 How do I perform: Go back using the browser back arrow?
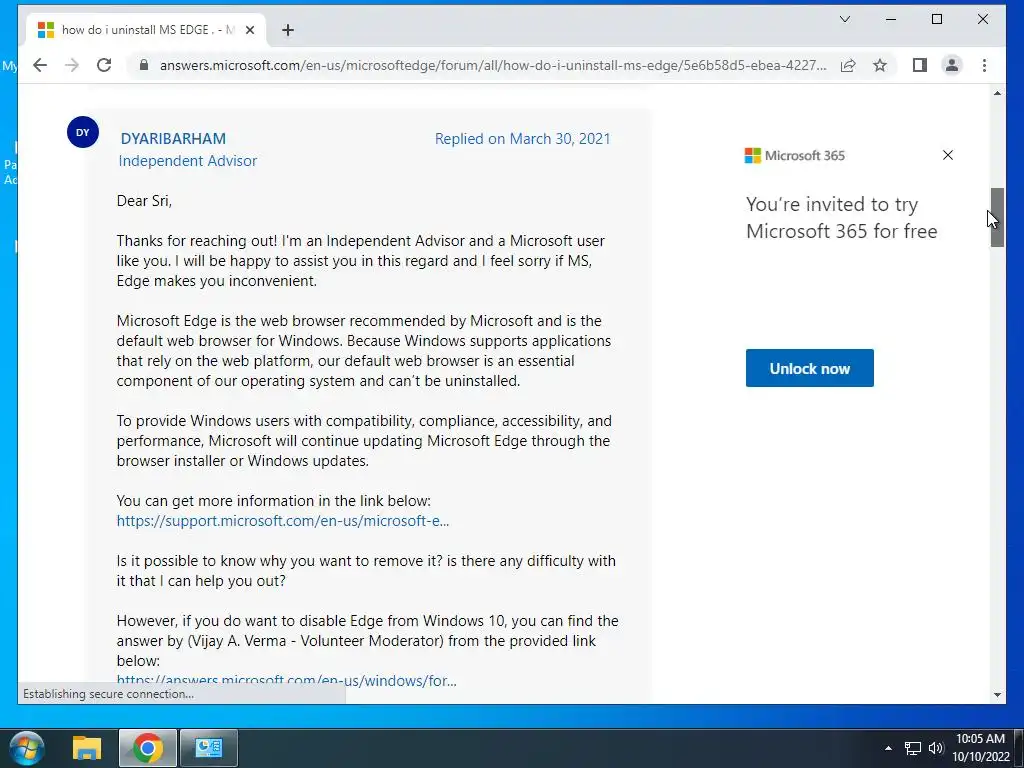(40, 65)
